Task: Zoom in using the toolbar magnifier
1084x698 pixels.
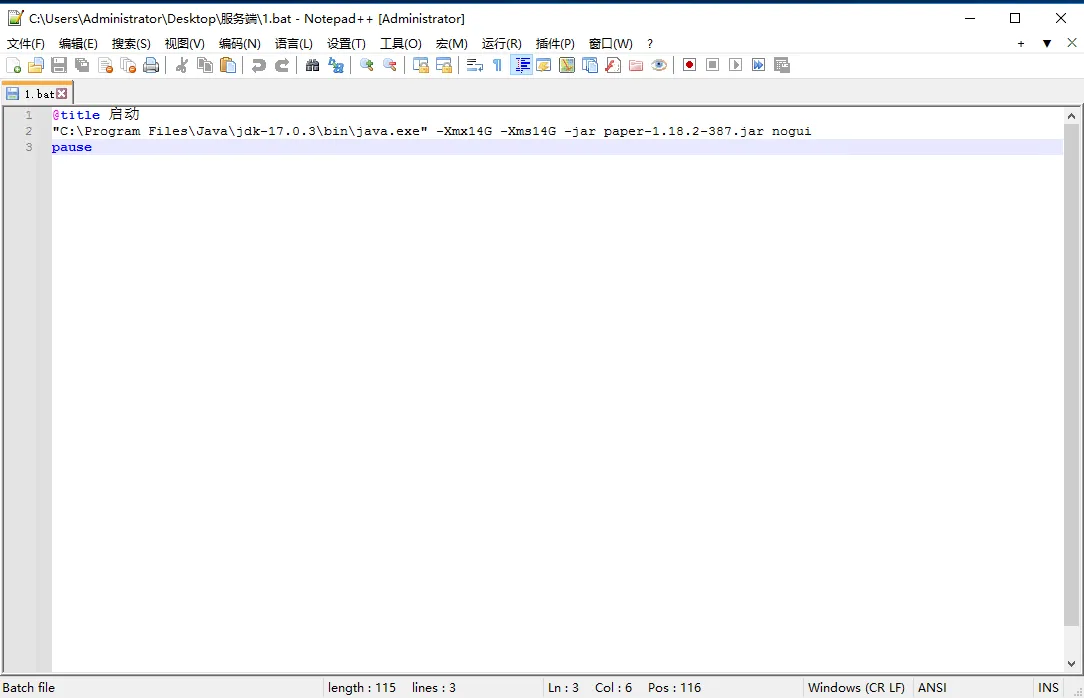Action: pos(367,65)
